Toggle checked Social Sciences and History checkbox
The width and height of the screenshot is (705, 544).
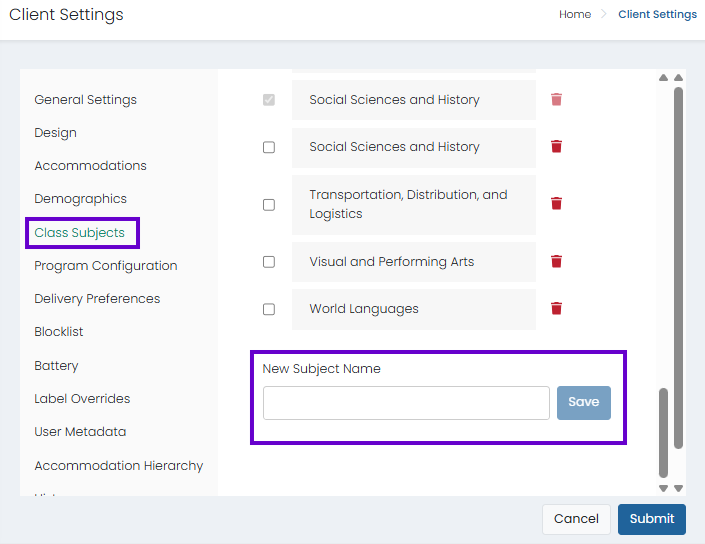tap(269, 100)
